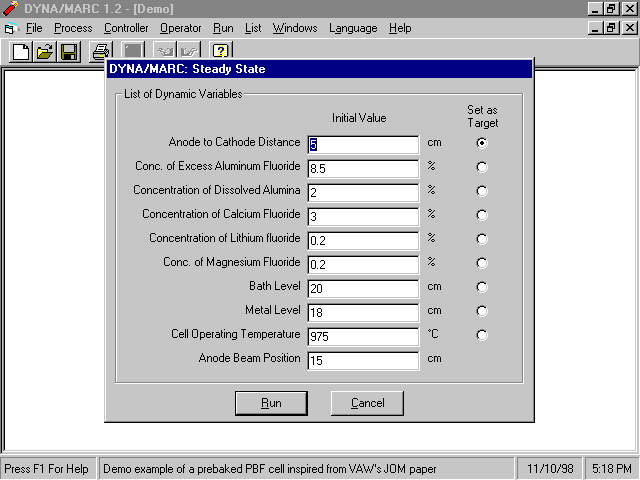640x480 pixels.
Task: Open the File menu
Action: coord(34,28)
